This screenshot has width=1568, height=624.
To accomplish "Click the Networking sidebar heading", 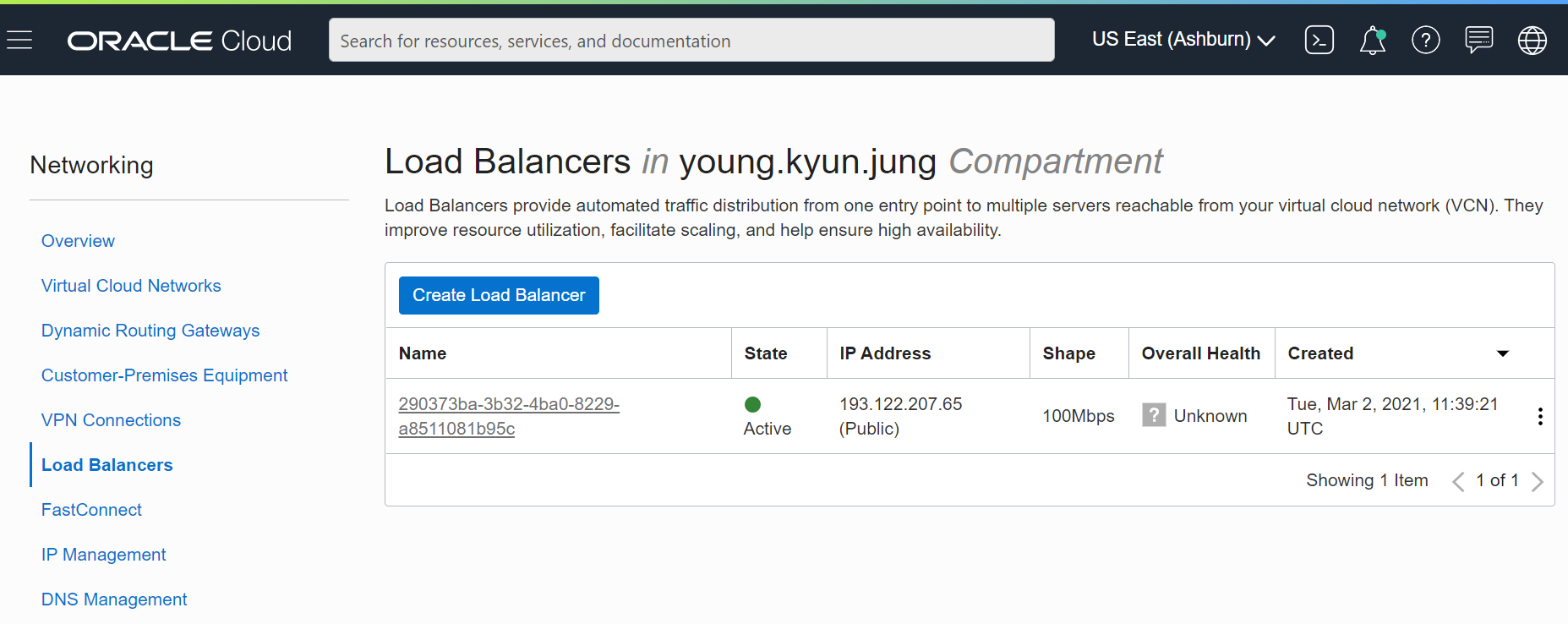I will (91, 165).
